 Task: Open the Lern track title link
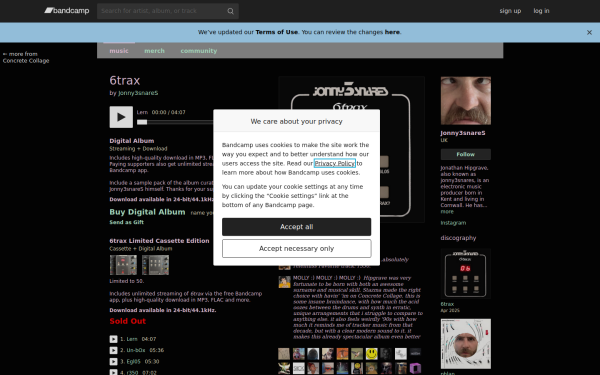132,339
